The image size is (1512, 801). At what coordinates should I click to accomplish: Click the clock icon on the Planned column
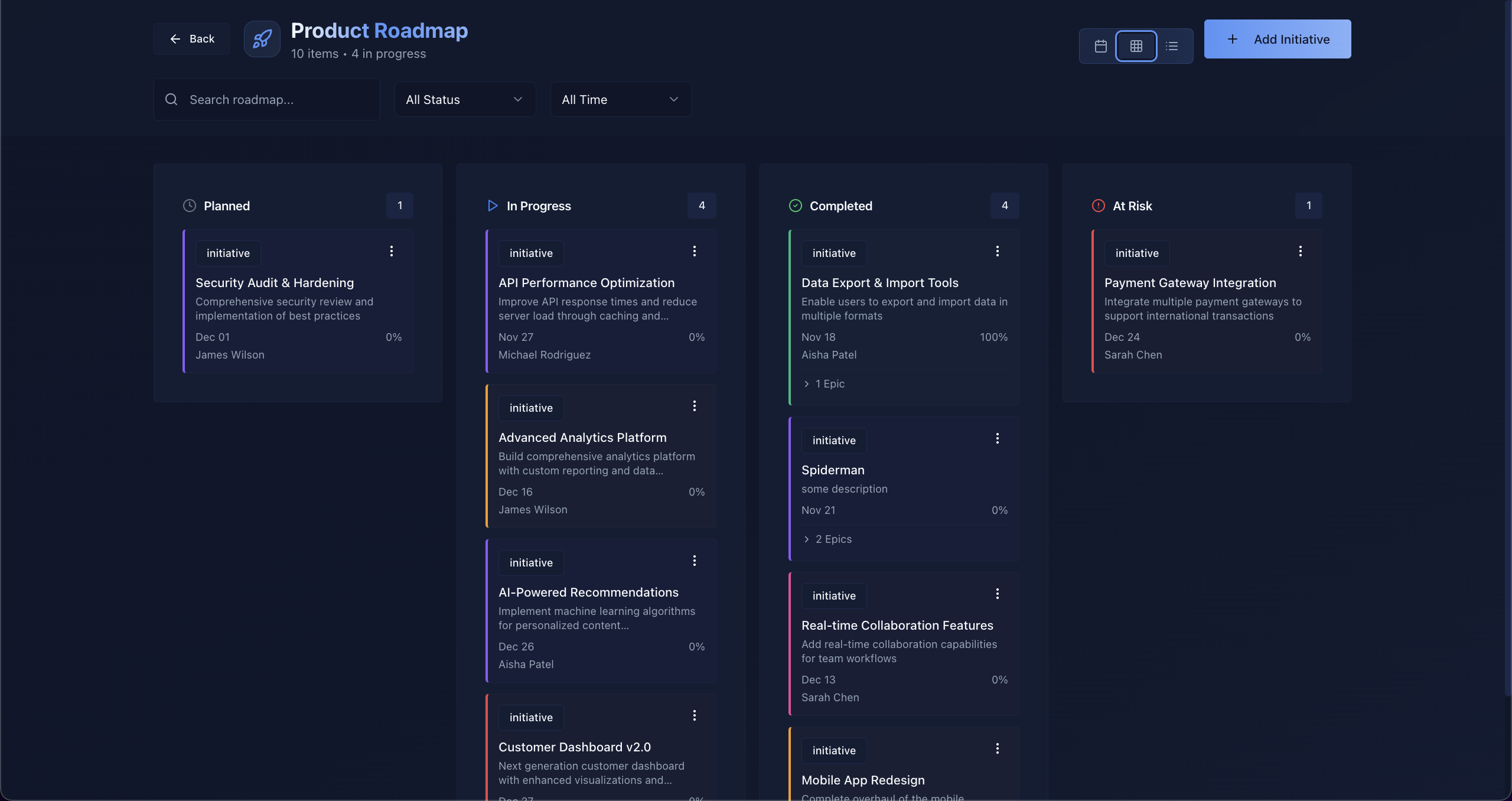188,206
